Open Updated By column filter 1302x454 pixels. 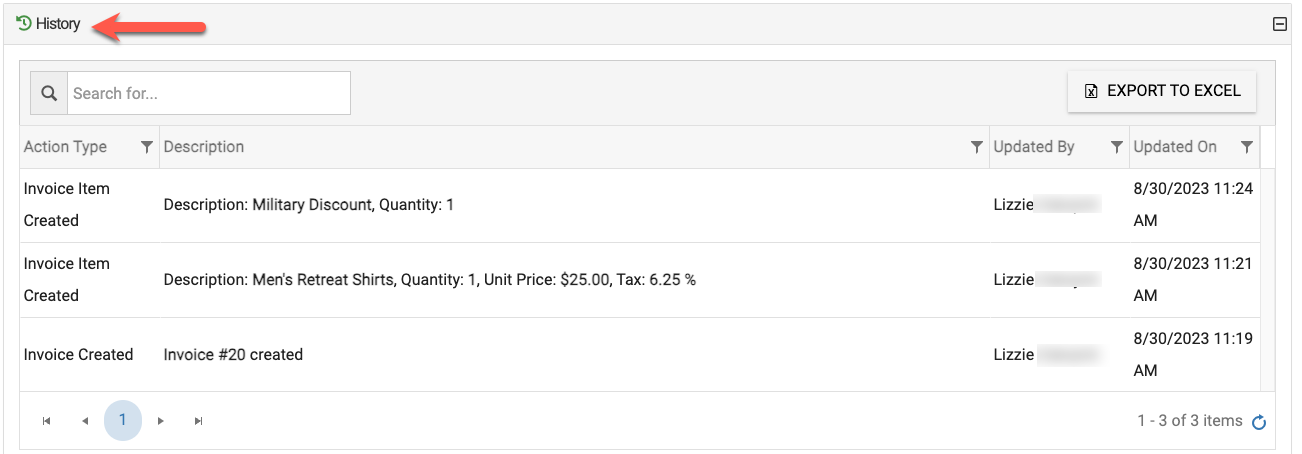click(1117, 147)
